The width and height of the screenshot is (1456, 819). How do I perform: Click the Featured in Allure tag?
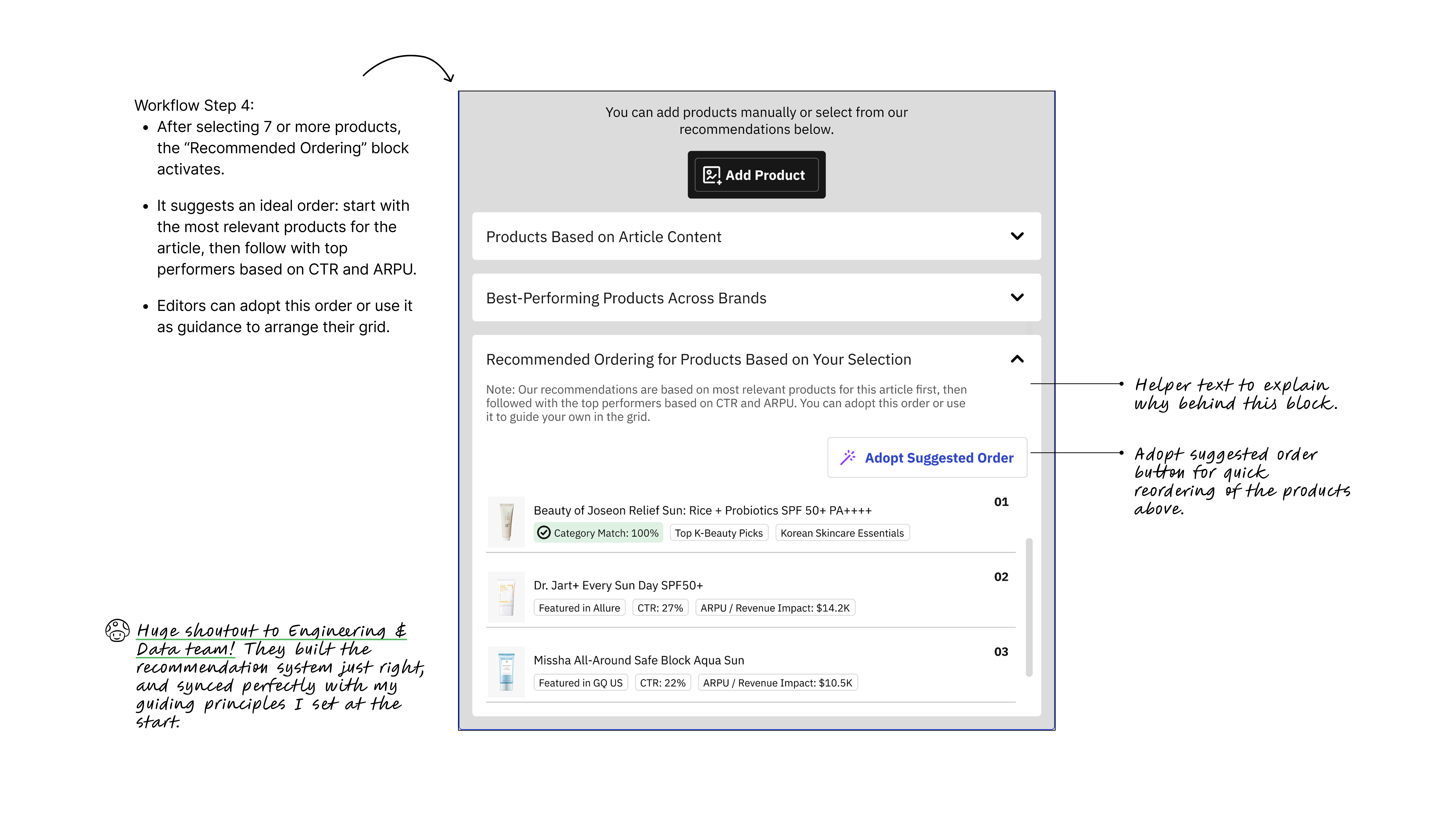[579, 608]
